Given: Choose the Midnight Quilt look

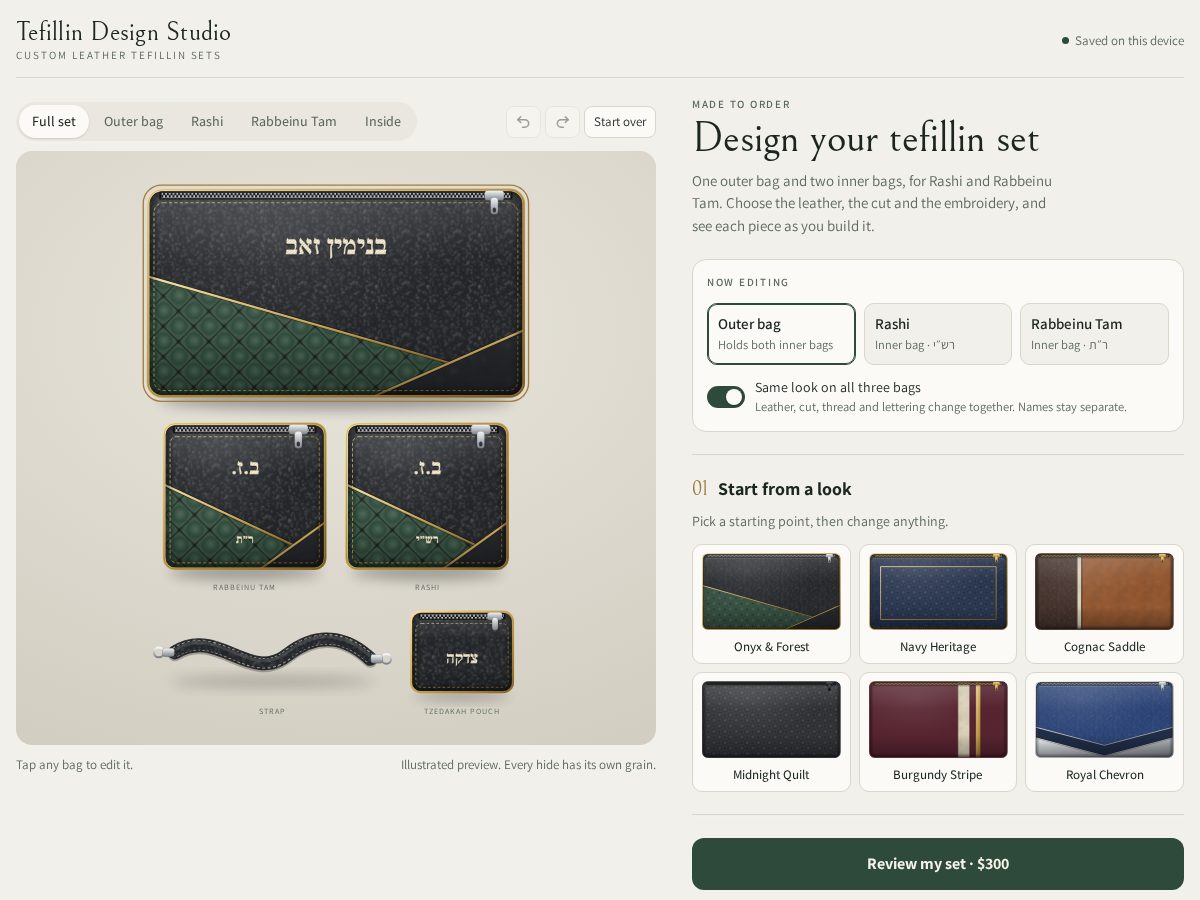Looking at the screenshot, I should point(771,732).
